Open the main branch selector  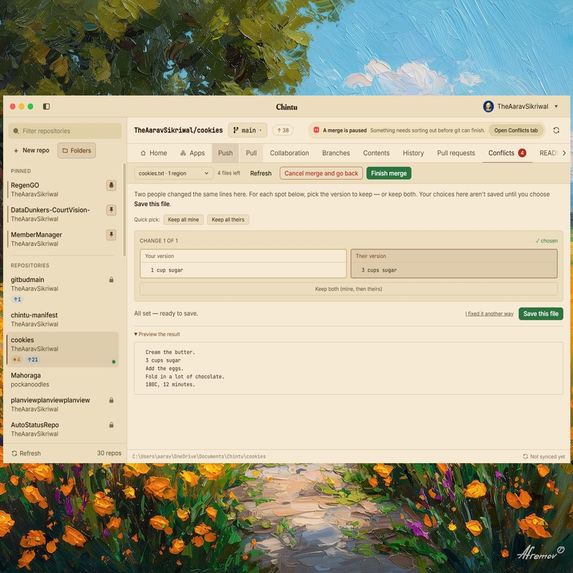(247, 130)
